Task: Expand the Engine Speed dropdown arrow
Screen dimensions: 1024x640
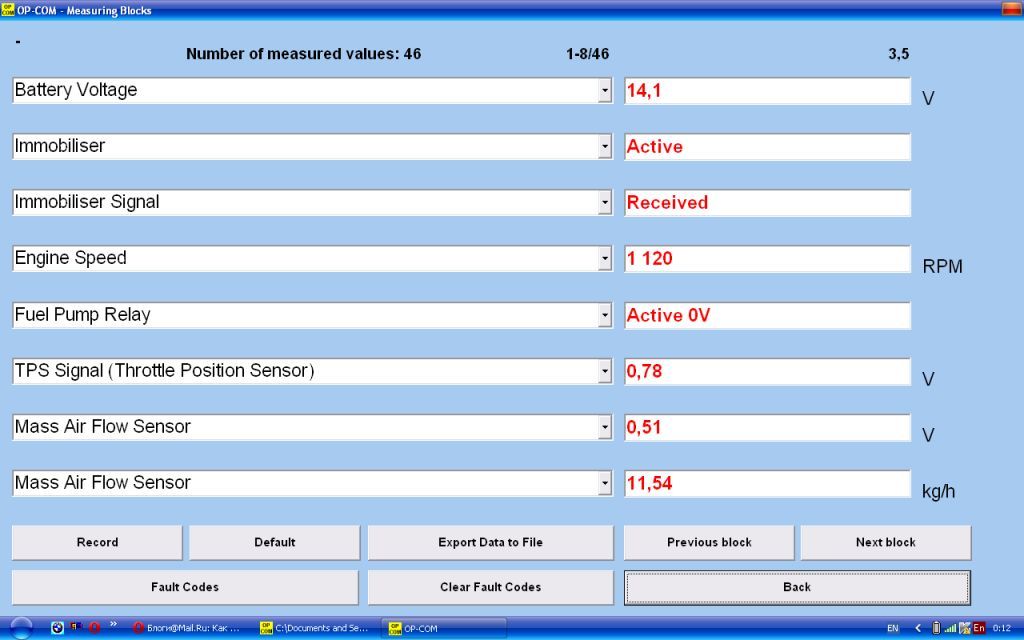Action: (605, 259)
